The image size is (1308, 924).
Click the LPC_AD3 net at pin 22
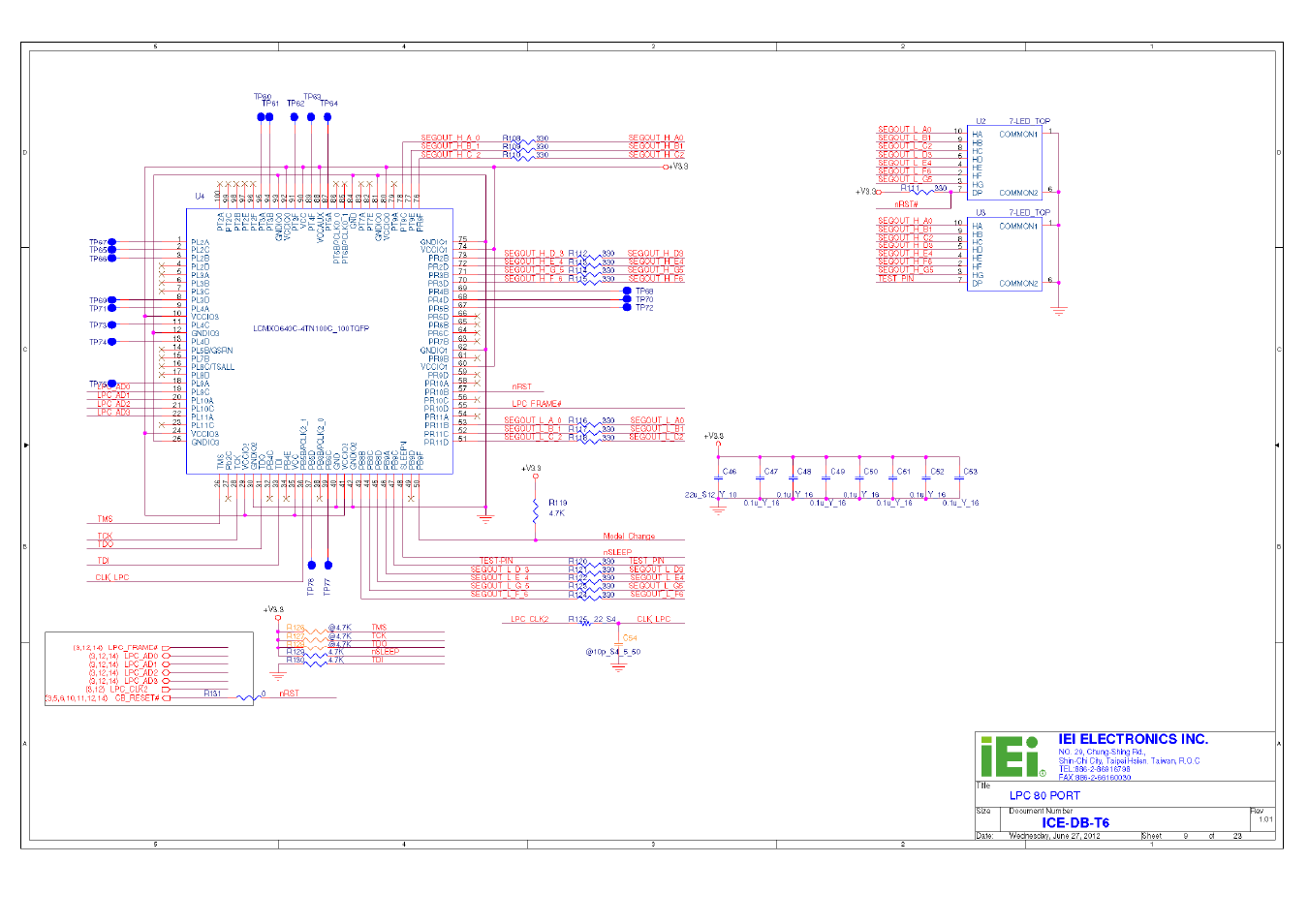113,412
